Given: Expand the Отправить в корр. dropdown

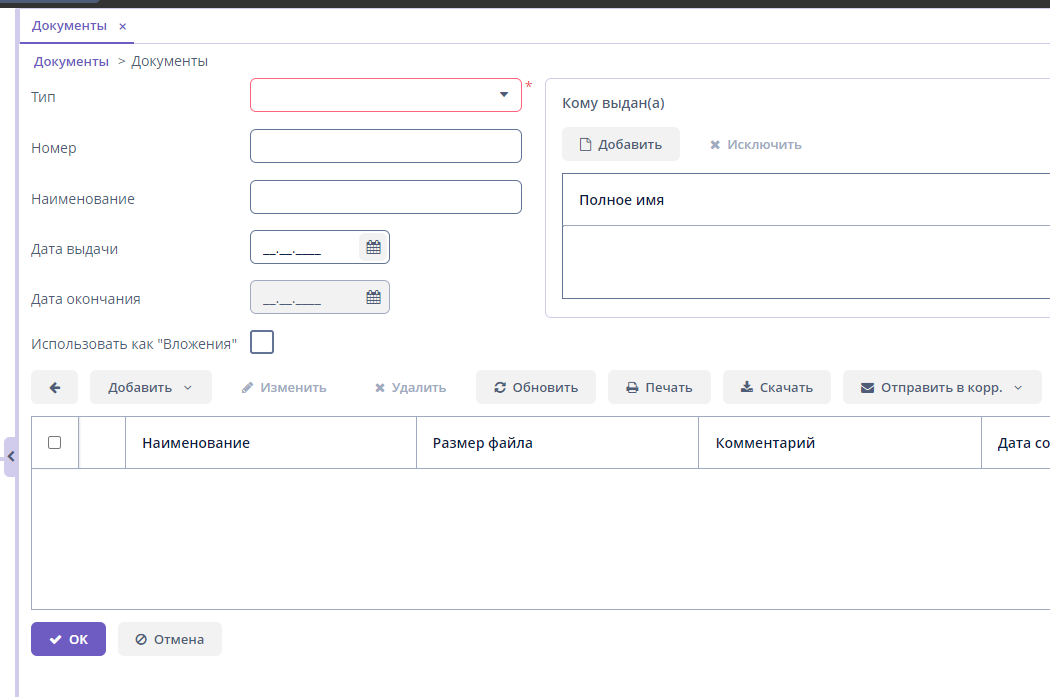Looking at the screenshot, I should 941,387.
